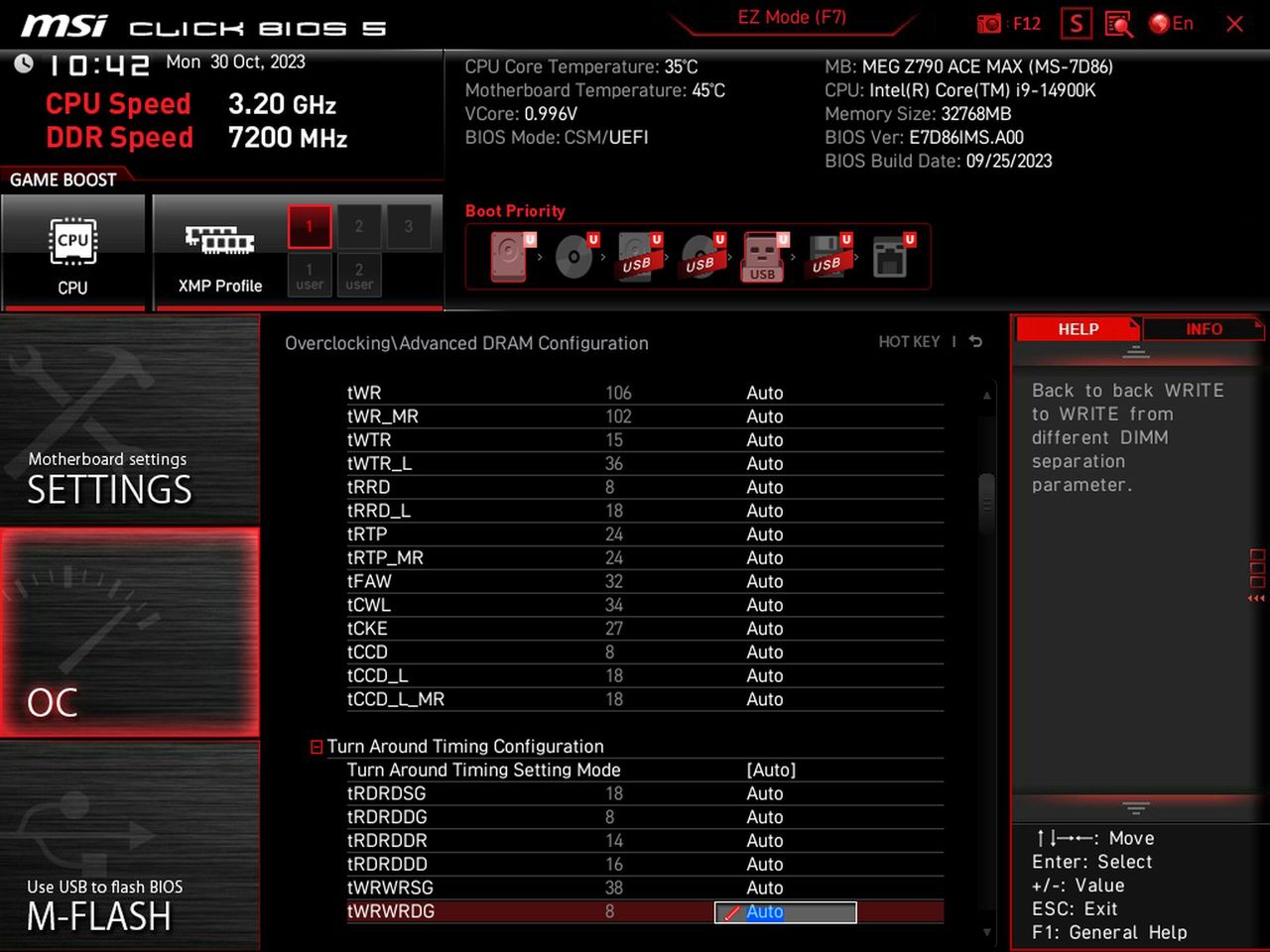The height and width of the screenshot is (952, 1270).
Task: Open the Favorites 'S' icon
Action: (1077, 24)
